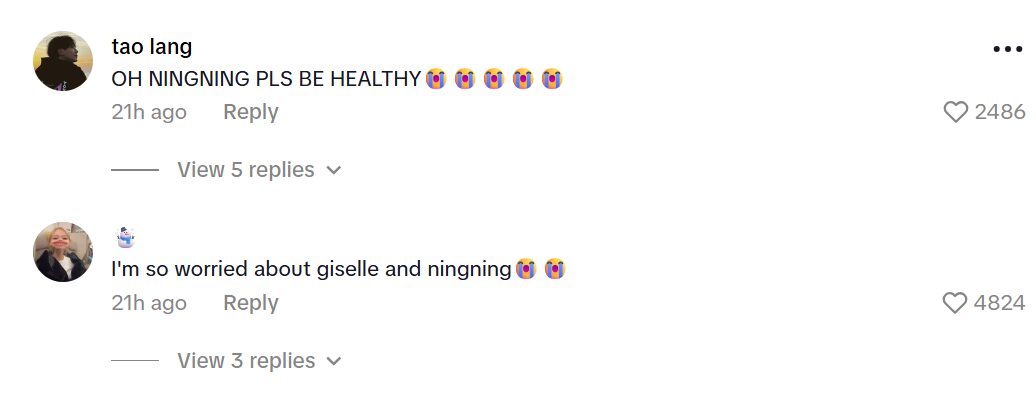Click the 21h ago timestamp on tao lang's comment
Viewport: 1036px width, 400px height.
click(x=149, y=112)
